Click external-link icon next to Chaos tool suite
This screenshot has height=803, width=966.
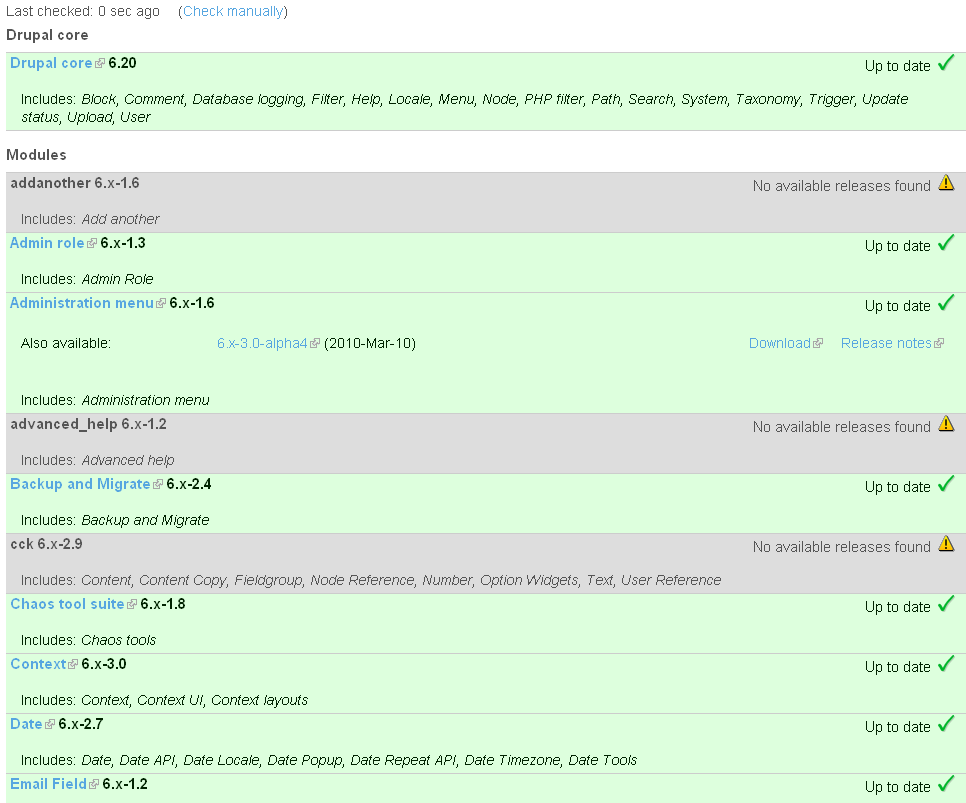point(132,605)
